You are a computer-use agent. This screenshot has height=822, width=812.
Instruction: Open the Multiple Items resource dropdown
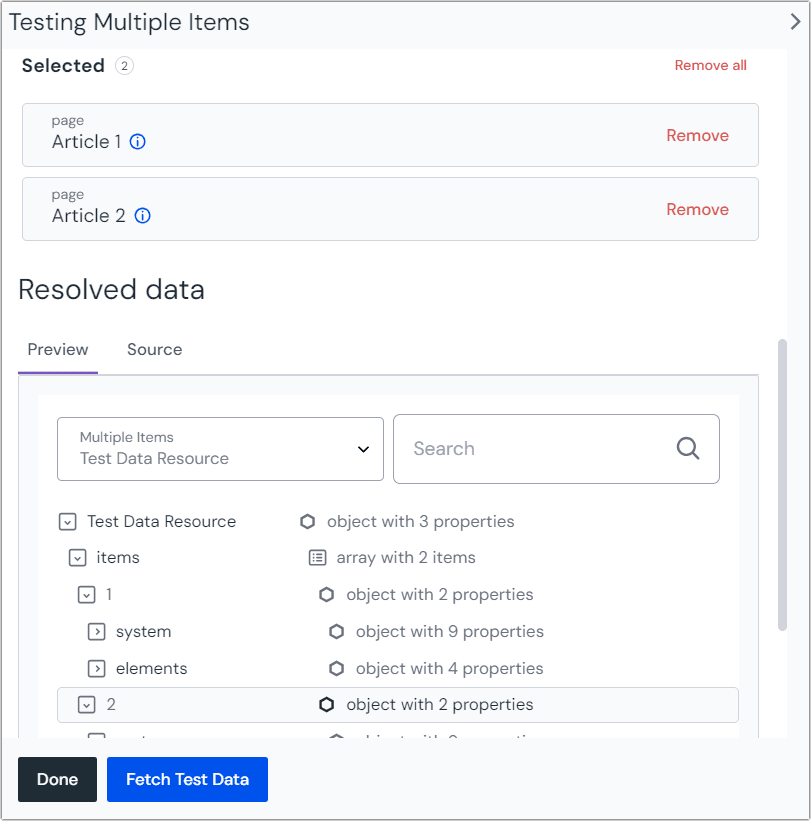pos(220,449)
